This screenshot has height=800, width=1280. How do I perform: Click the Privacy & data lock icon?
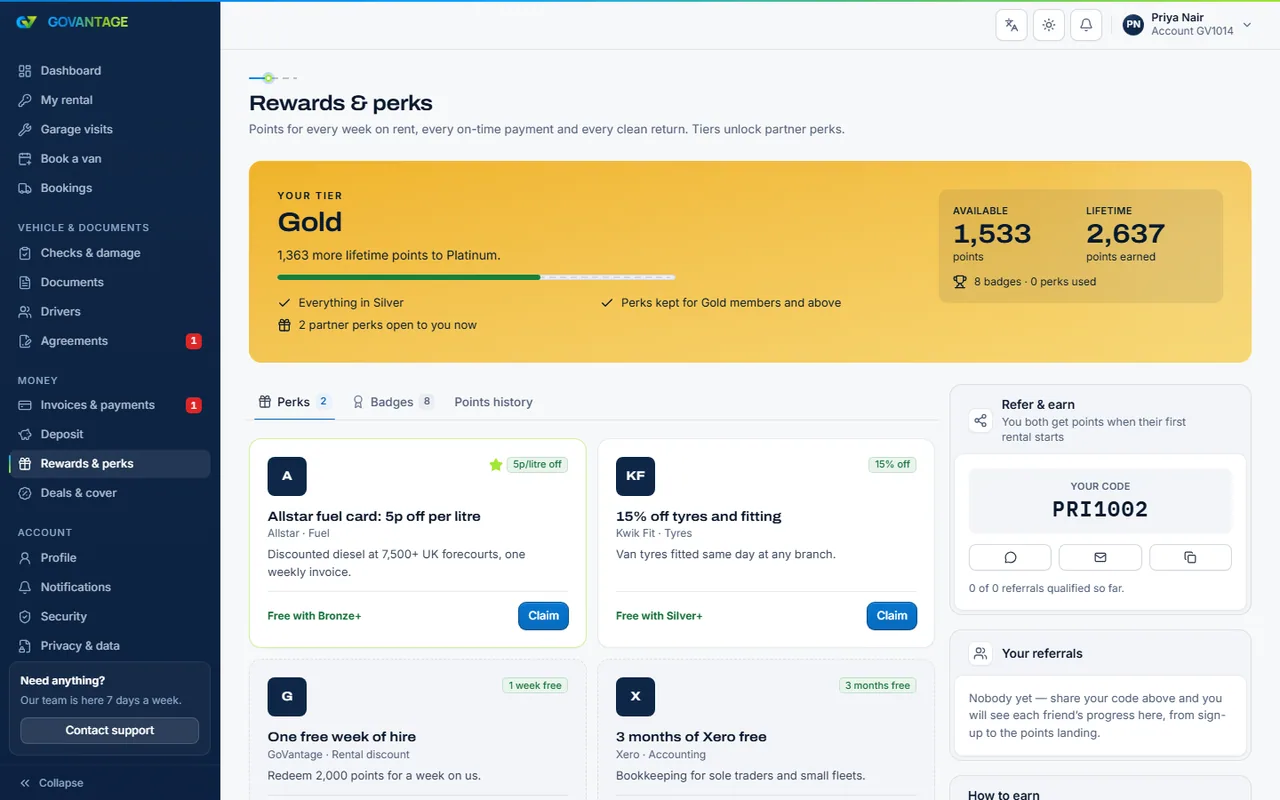point(25,646)
